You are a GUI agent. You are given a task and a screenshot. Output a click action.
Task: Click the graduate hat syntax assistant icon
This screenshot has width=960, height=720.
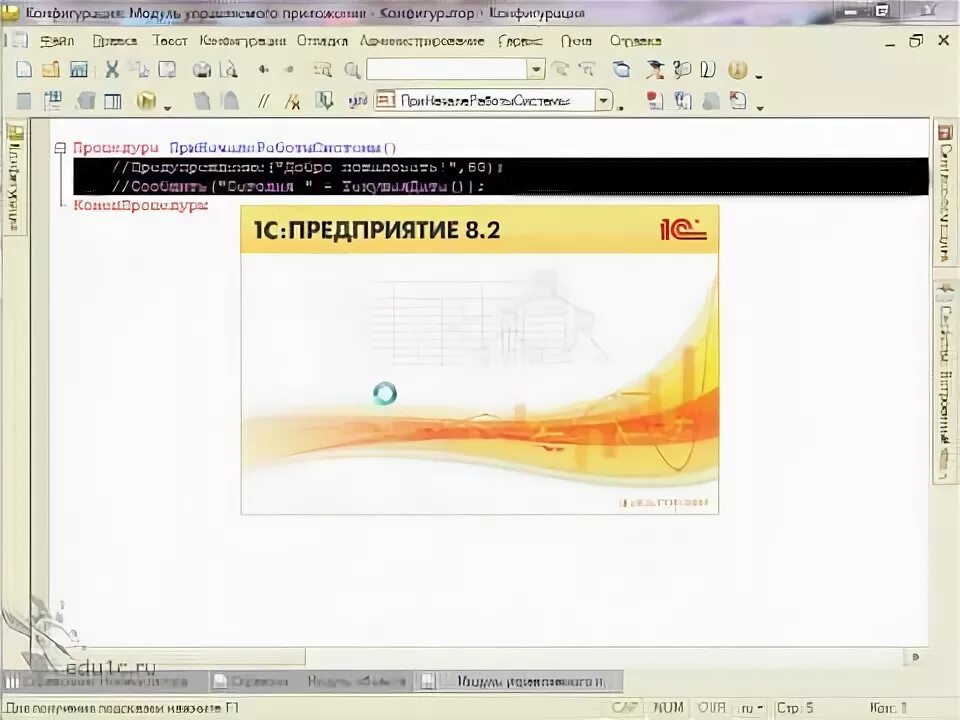pos(655,69)
